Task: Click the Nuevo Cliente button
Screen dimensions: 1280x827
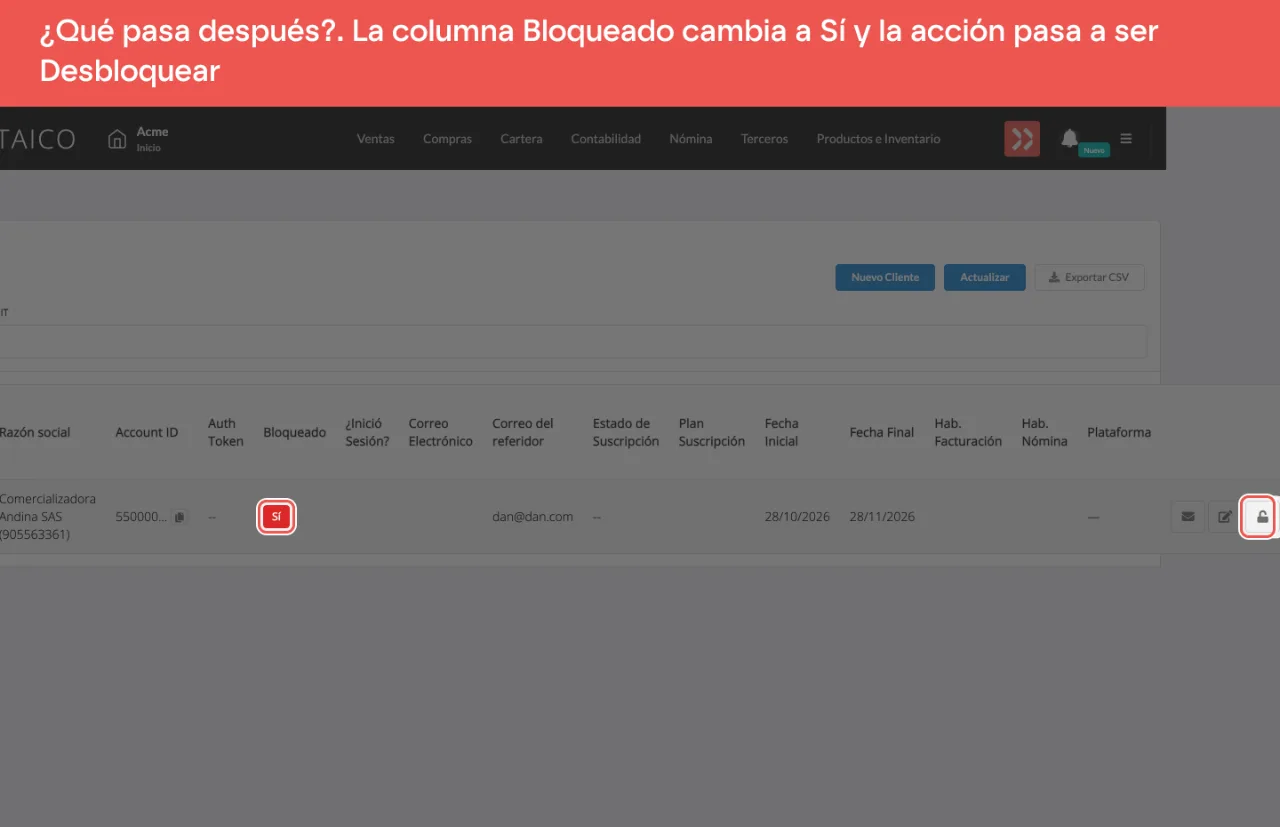Action: pos(885,277)
